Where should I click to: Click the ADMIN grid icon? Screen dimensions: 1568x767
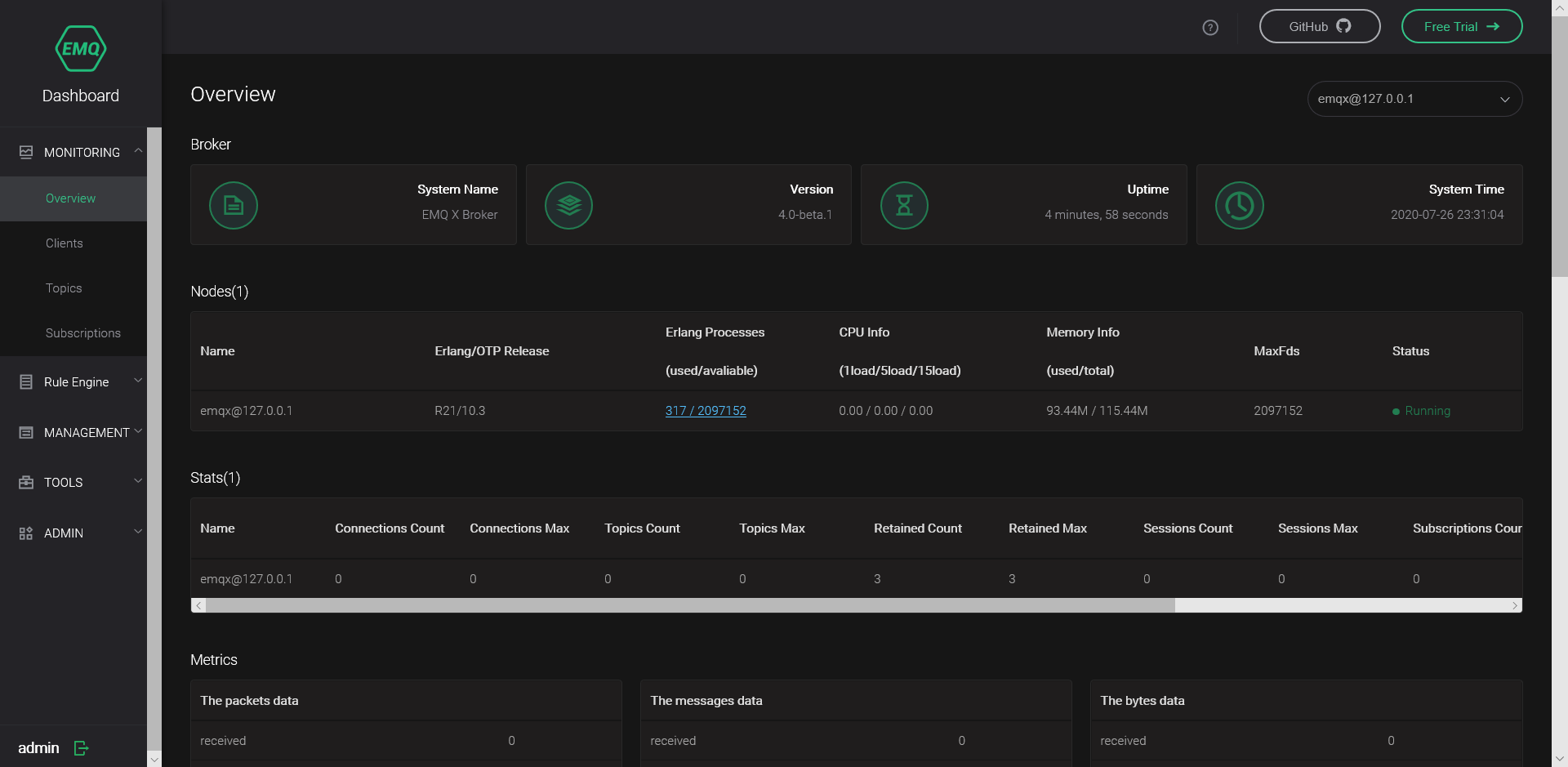[26, 533]
